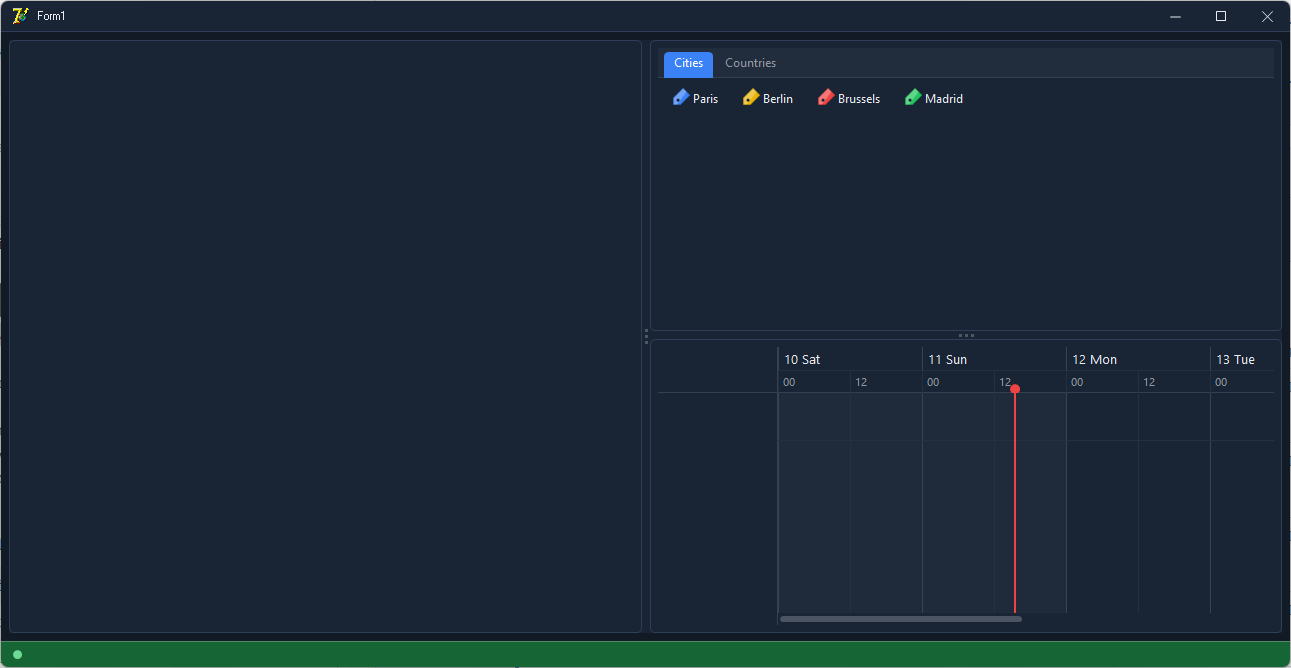The height and width of the screenshot is (668, 1291).
Task: Select the yellow Berlin tag icon
Action: (751, 97)
